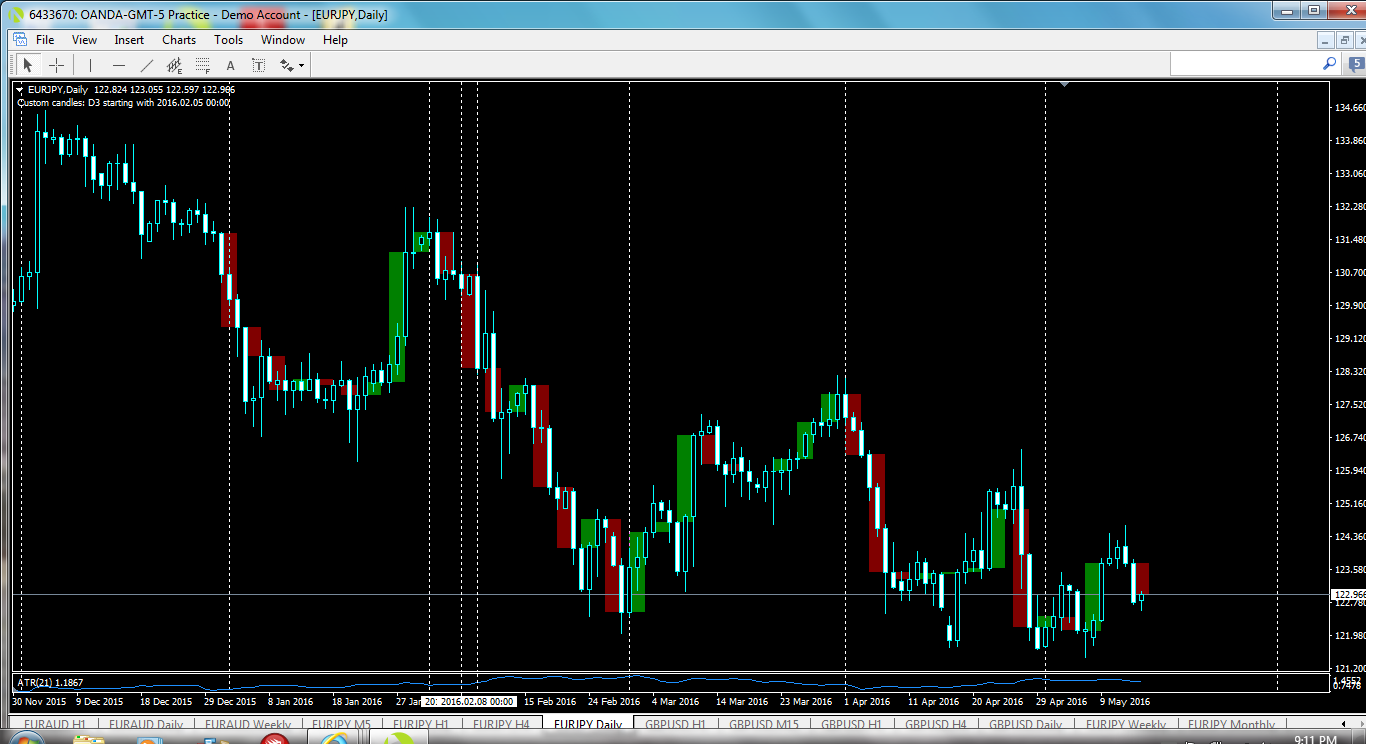Click the 23 Mar 2016 date label

806,702
